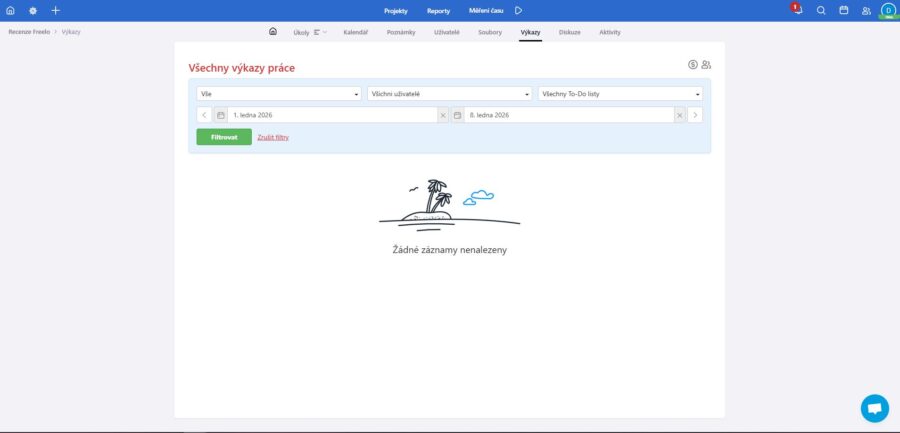Viewport: 900px width, 433px height.
Task: Click the Všechny výkazy práce heading
Action: [x=242, y=68]
